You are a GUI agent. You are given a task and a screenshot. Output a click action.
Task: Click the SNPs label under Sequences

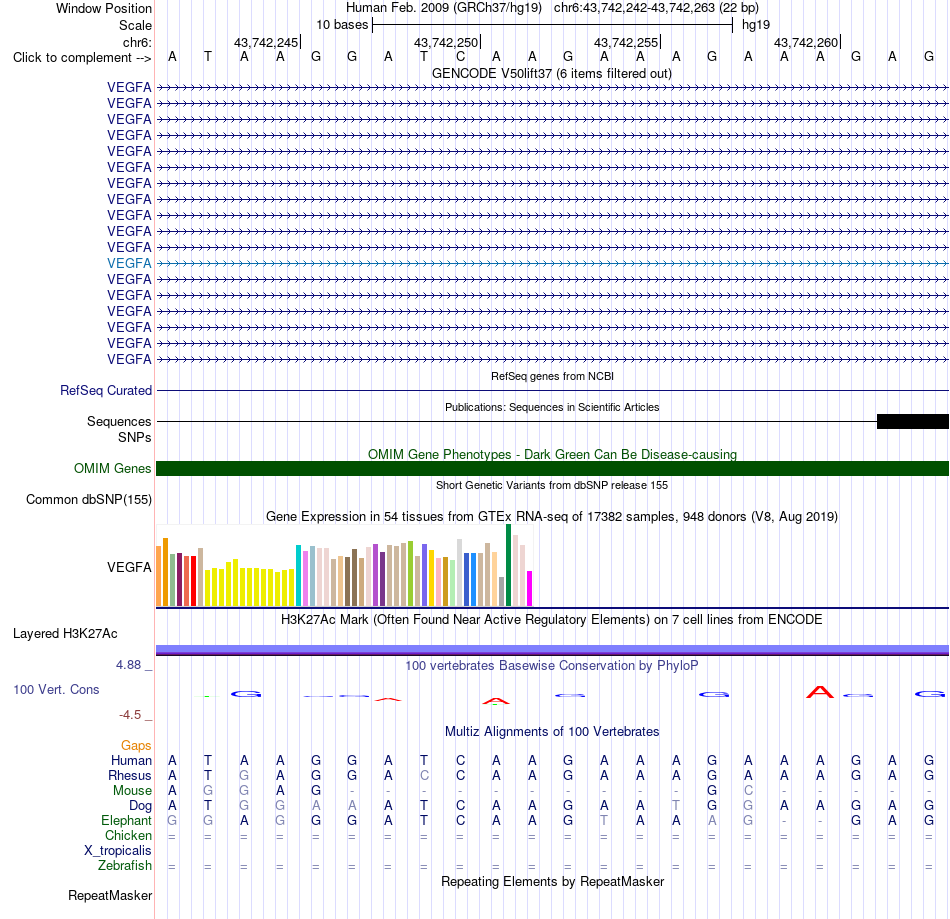[135, 437]
